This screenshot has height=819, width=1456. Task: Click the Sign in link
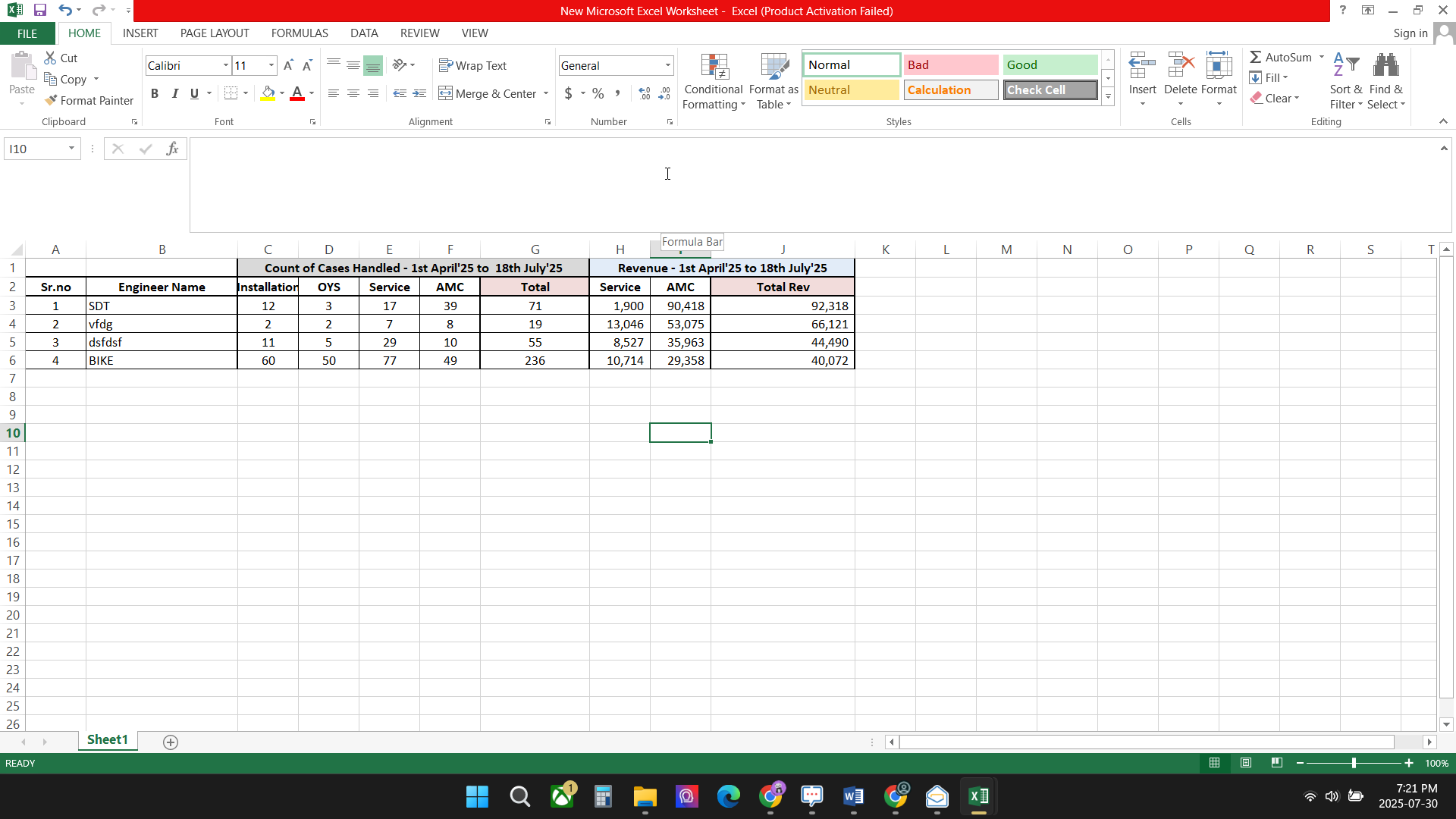[1410, 33]
